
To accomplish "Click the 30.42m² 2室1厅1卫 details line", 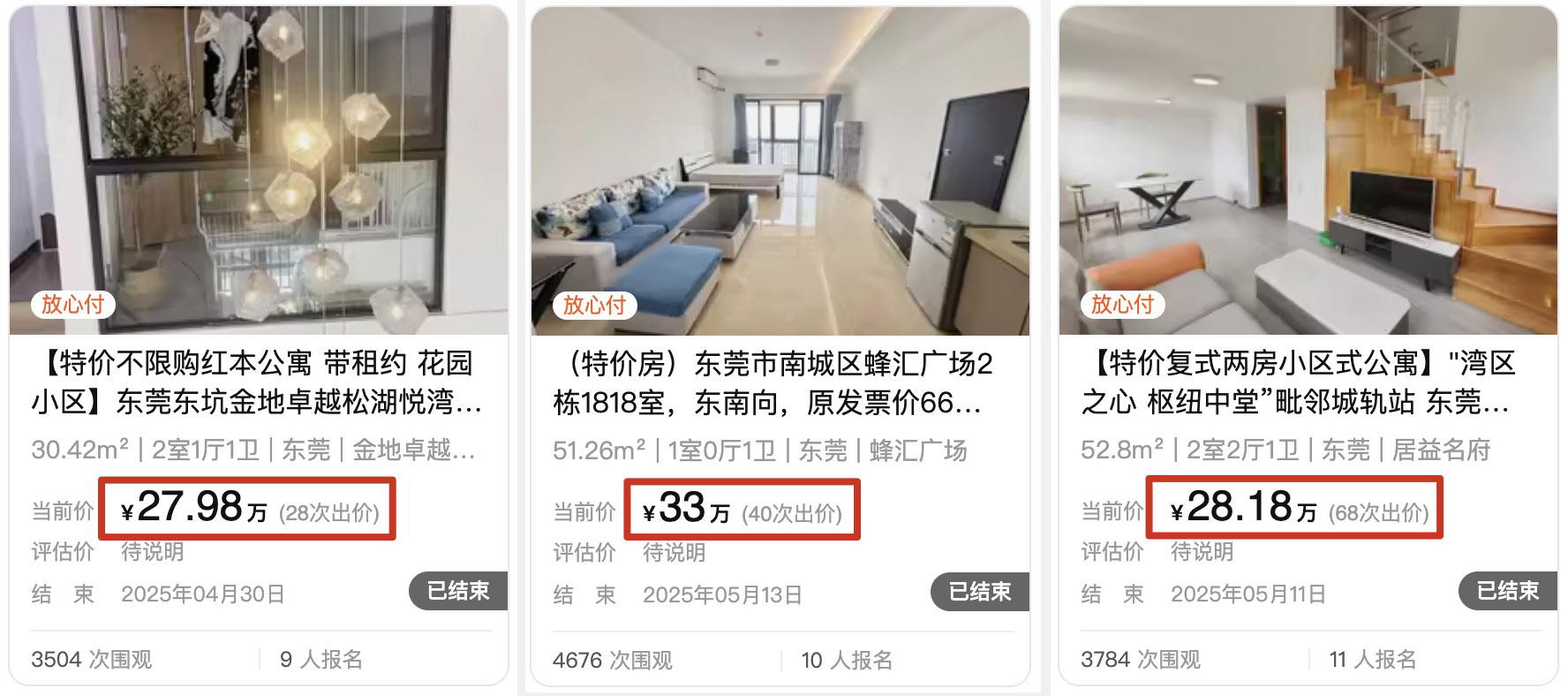I will [254, 450].
